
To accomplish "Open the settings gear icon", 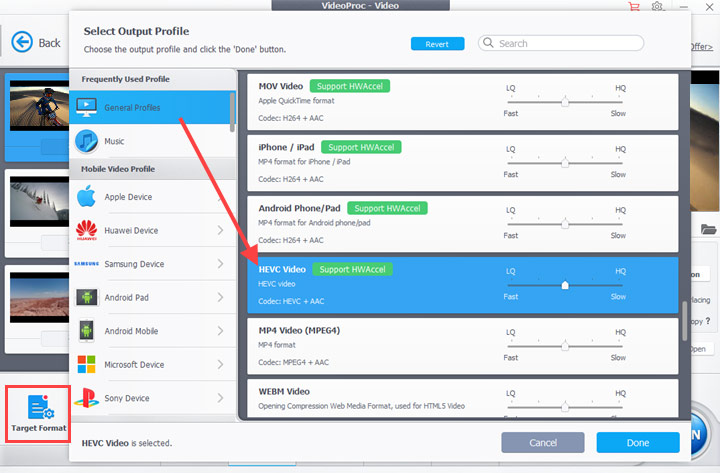I will tap(657, 6).
